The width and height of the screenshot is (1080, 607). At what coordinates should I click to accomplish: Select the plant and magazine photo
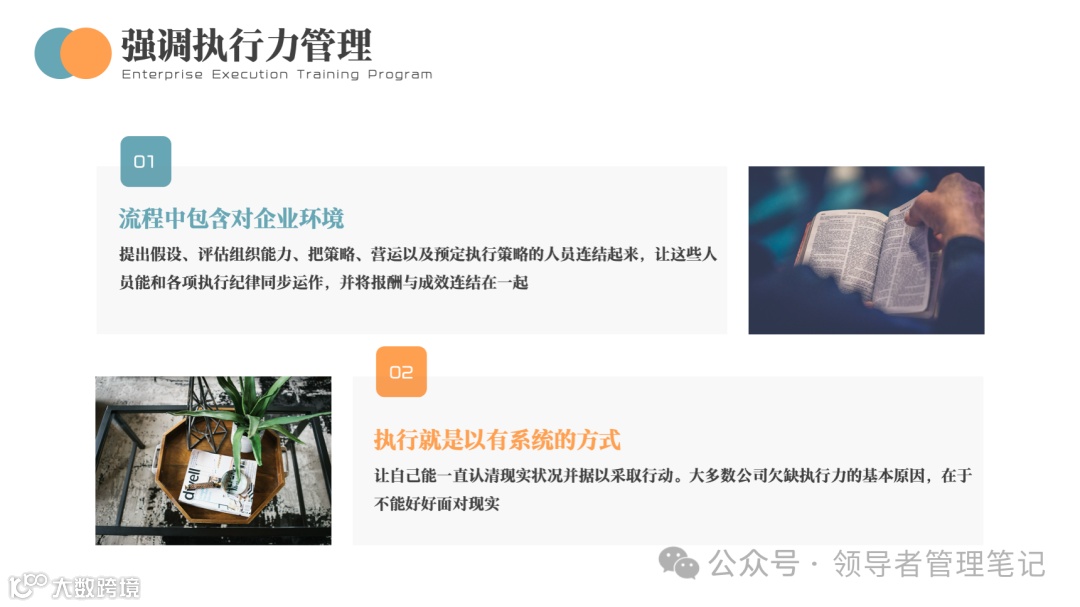tap(213, 460)
